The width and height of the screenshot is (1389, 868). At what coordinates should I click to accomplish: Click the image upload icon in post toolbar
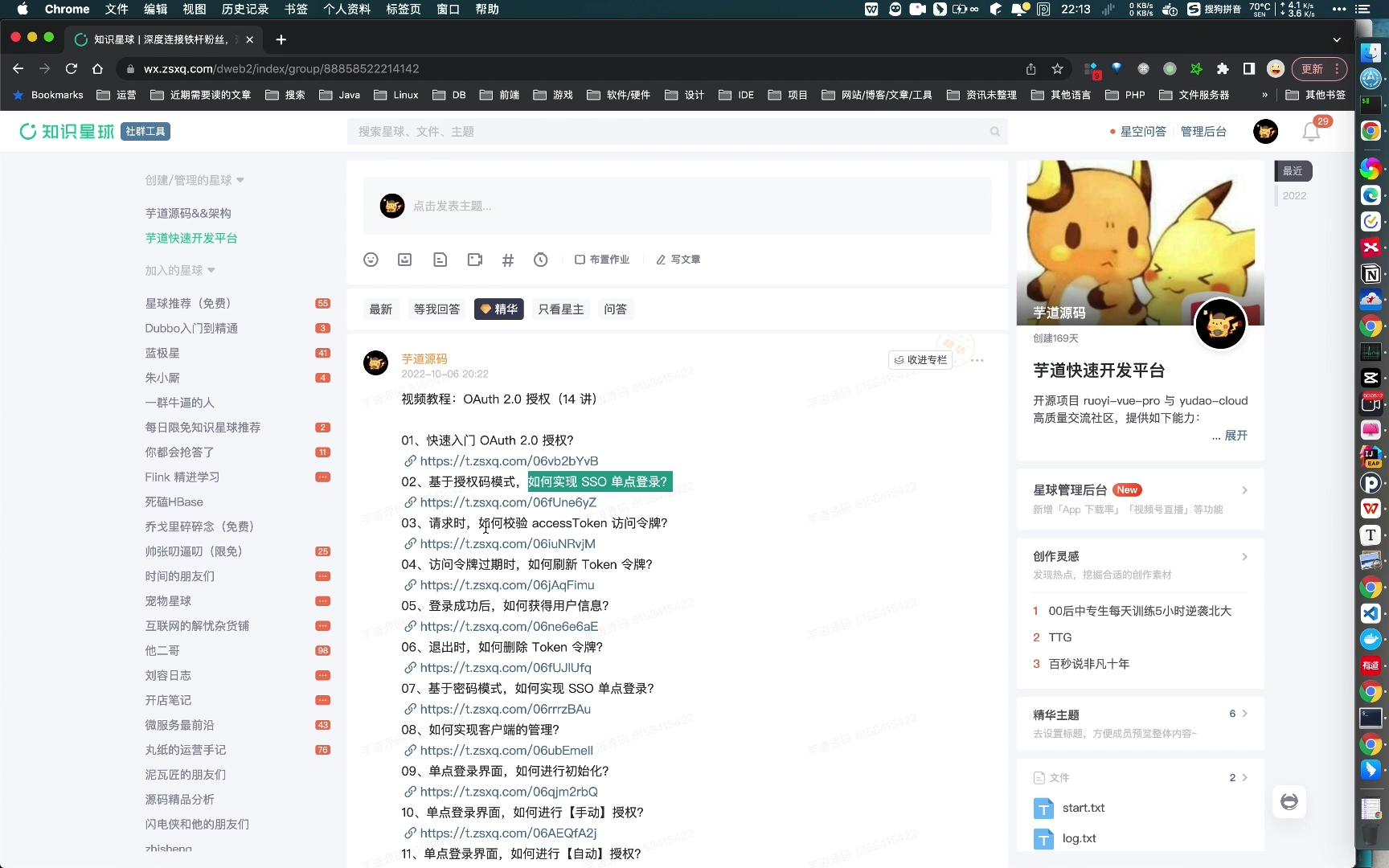tap(405, 260)
